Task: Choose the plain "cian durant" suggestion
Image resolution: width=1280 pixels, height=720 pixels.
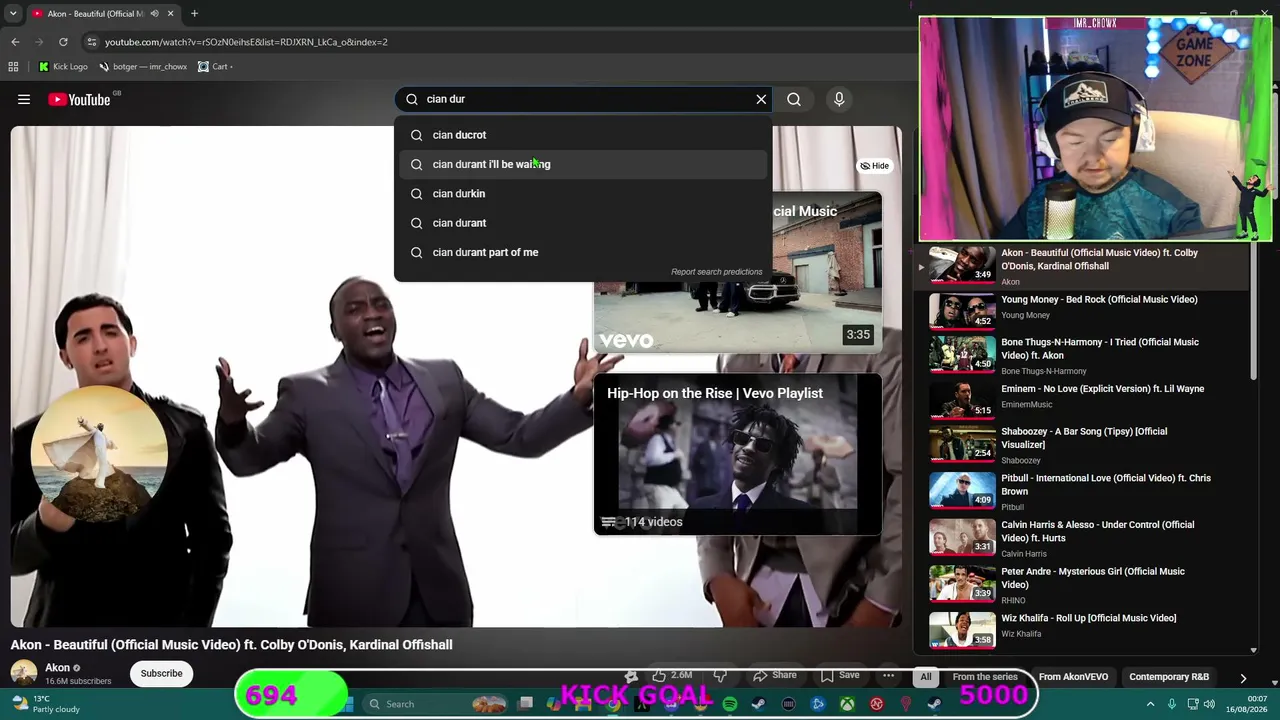Action: coord(584,223)
